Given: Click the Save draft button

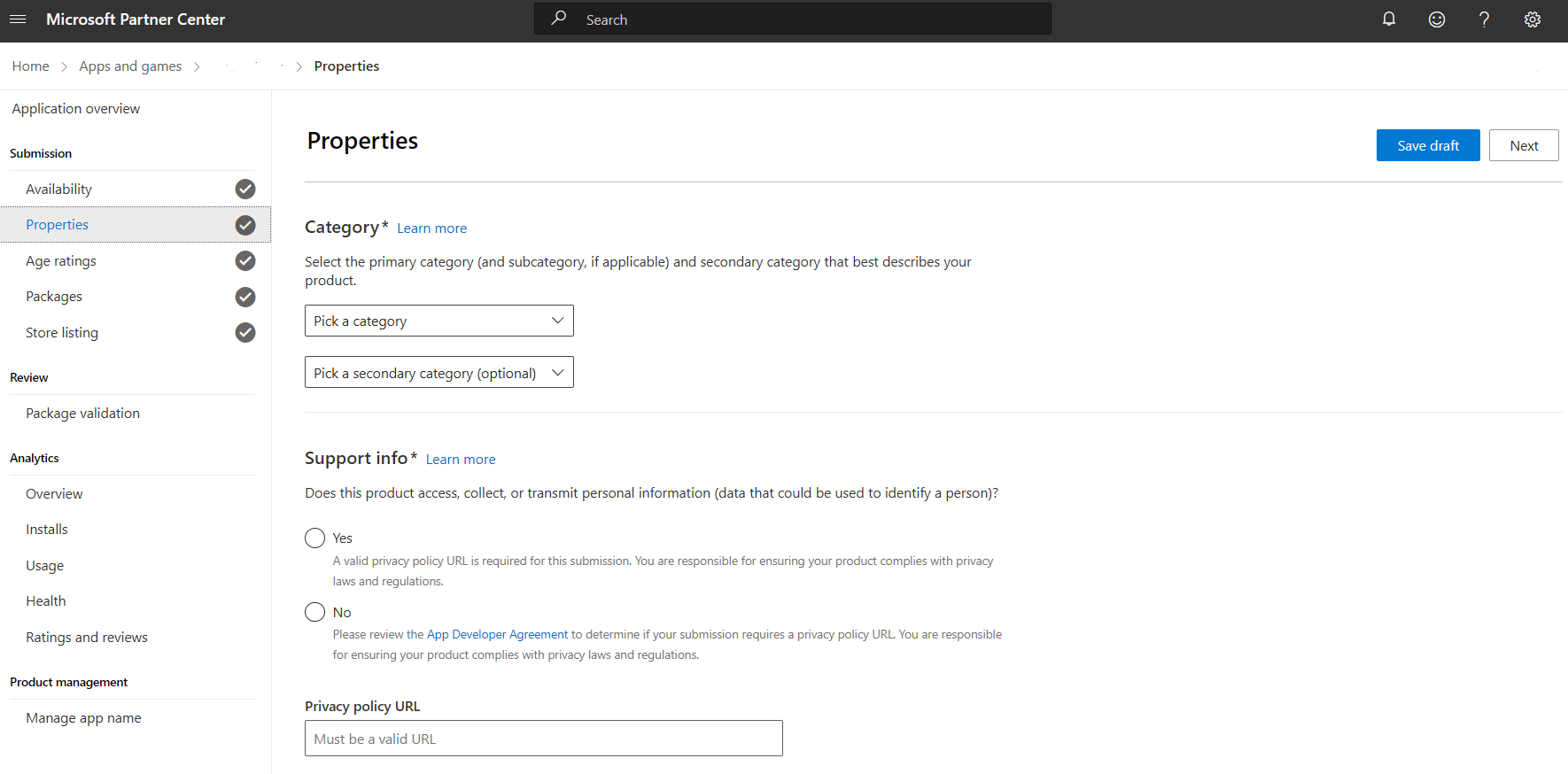Looking at the screenshot, I should [1428, 145].
